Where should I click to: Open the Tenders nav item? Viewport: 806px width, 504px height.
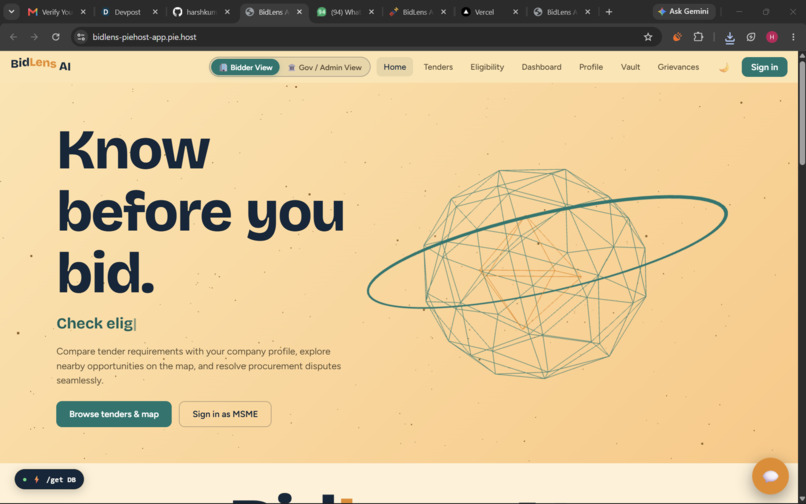[x=438, y=67]
